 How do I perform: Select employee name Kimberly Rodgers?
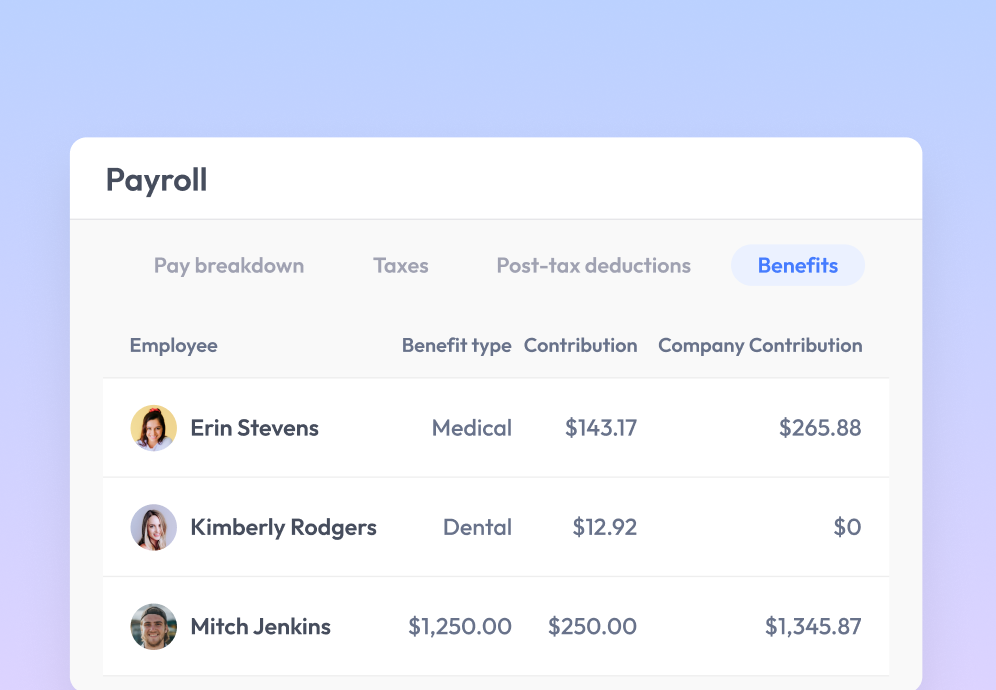tap(283, 527)
